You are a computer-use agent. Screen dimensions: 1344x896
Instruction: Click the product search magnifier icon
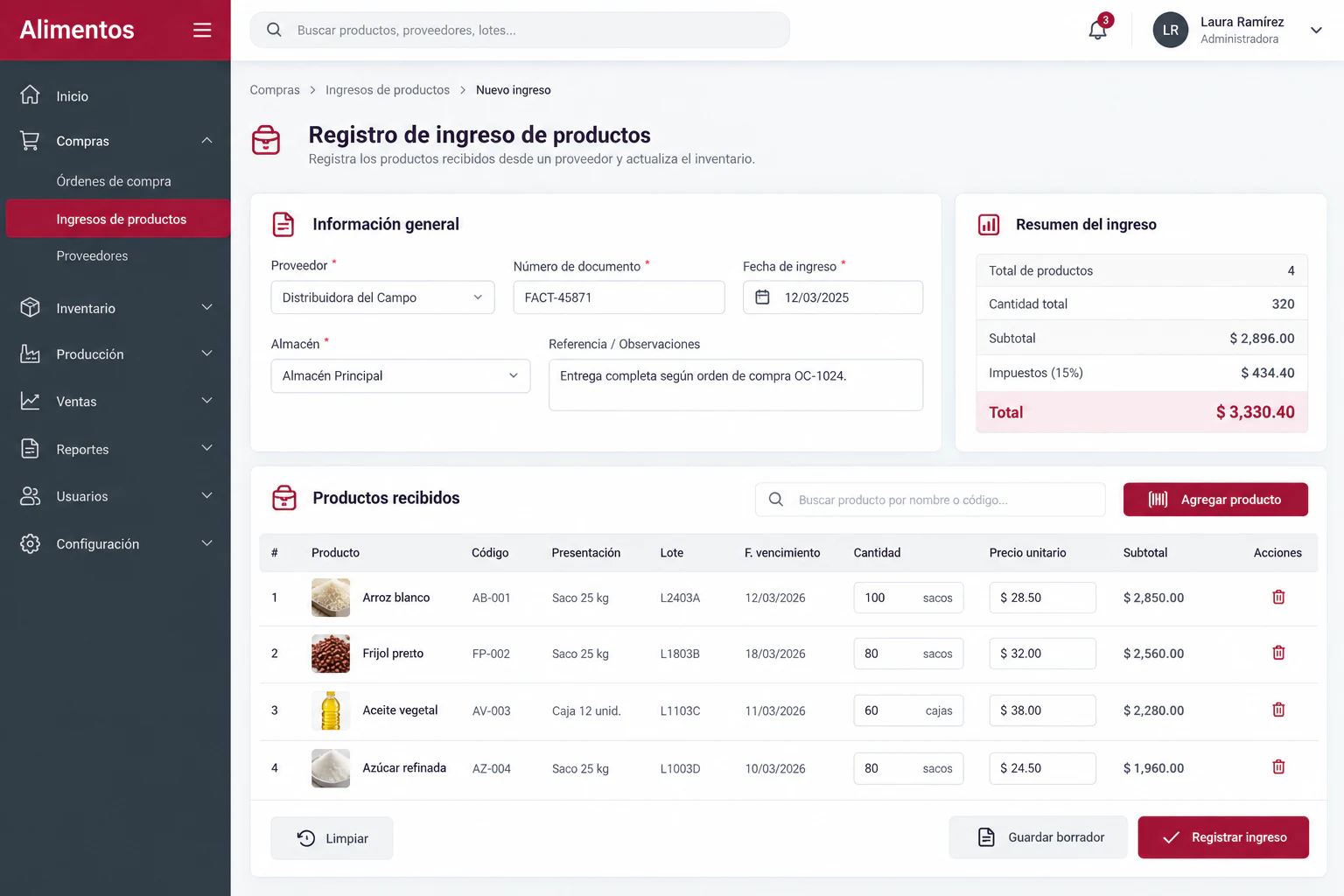[x=775, y=500]
